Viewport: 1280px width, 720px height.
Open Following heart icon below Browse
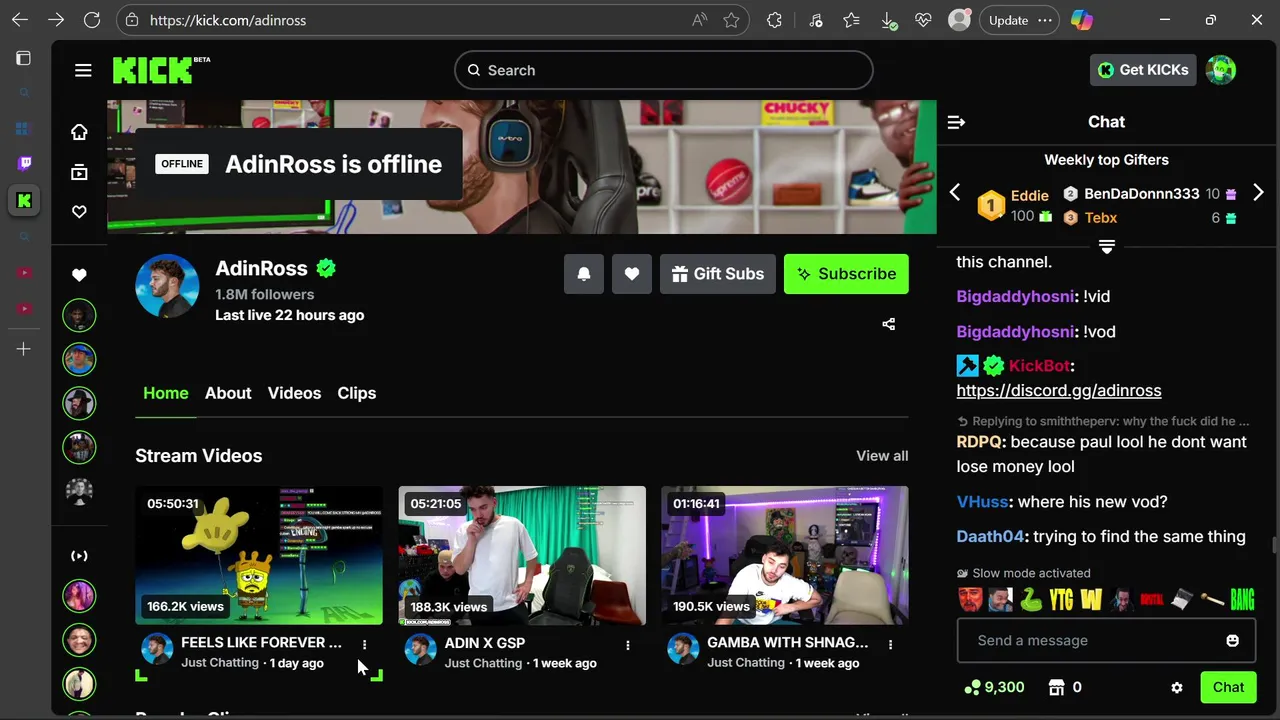(79, 212)
